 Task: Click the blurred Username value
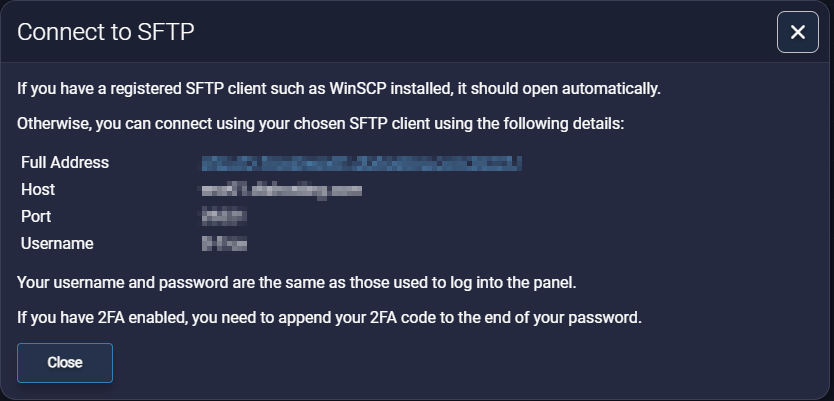coord(224,243)
